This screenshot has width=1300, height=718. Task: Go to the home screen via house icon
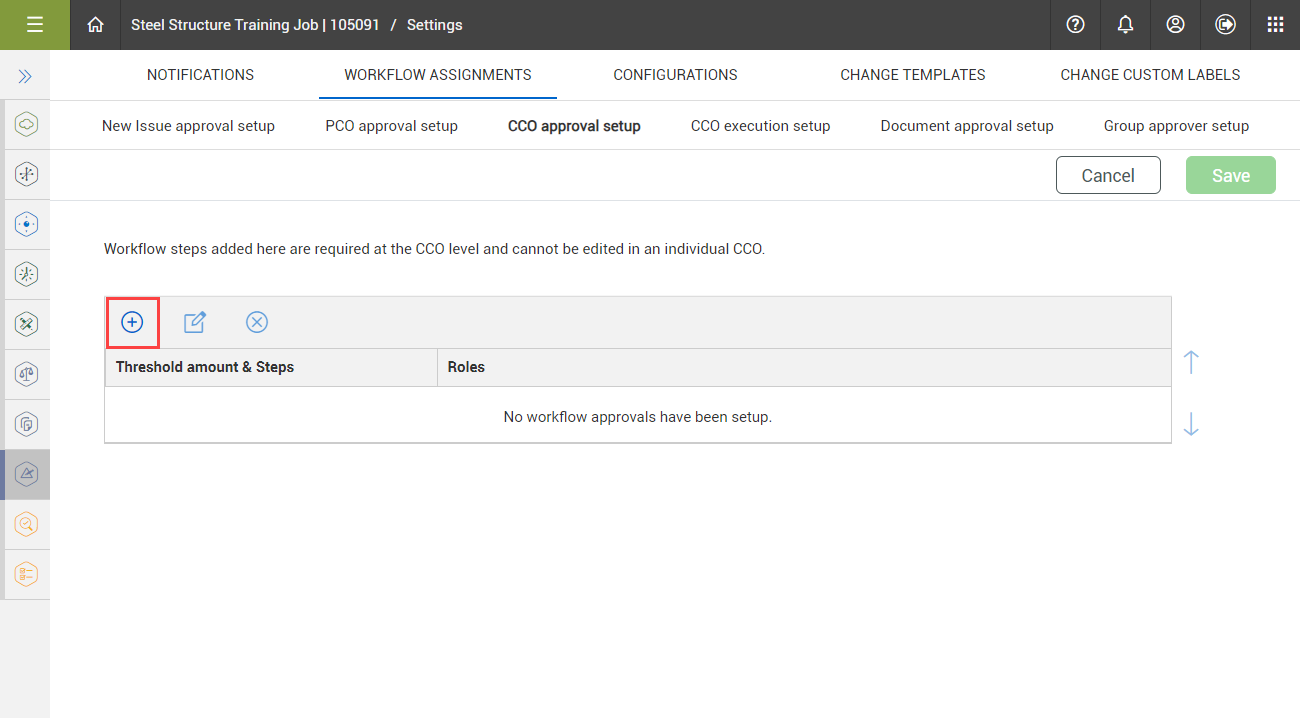click(x=95, y=24)
